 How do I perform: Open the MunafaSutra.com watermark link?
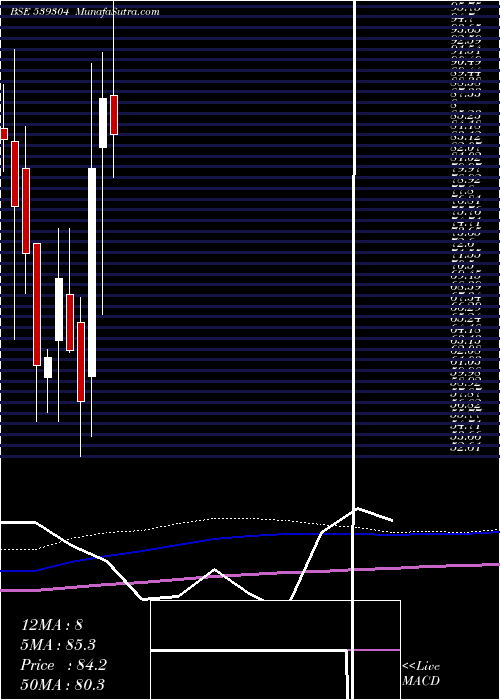point(117,12)
